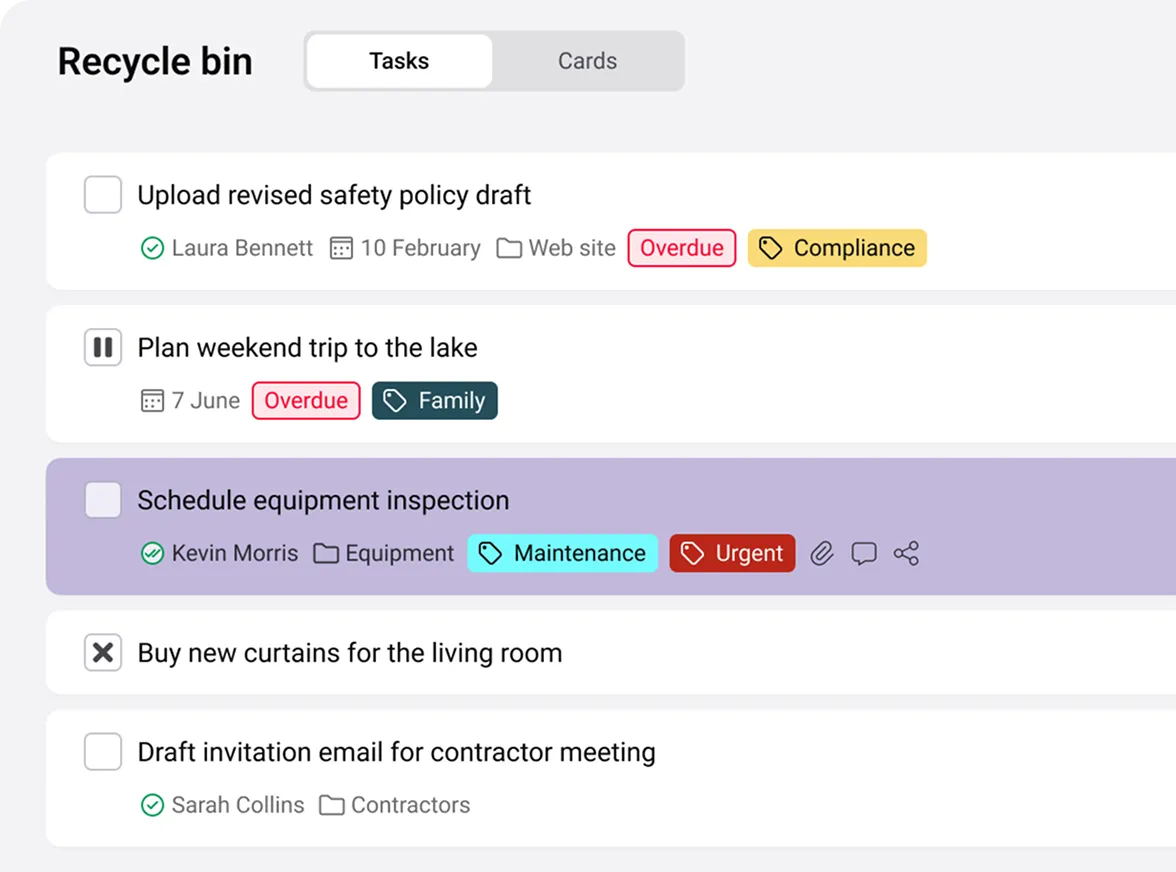Click green check icon beside Laura Bennett
This screenshot has height=872, width=1176.
152,248
